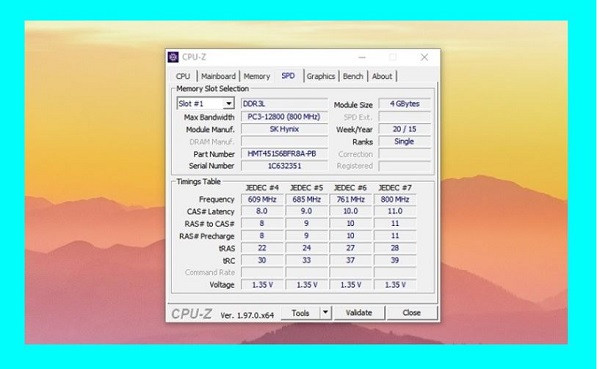Expand the Slot #1 memory slot dropdown
Viewport: 600px width, 369px height.
[228, 104]
